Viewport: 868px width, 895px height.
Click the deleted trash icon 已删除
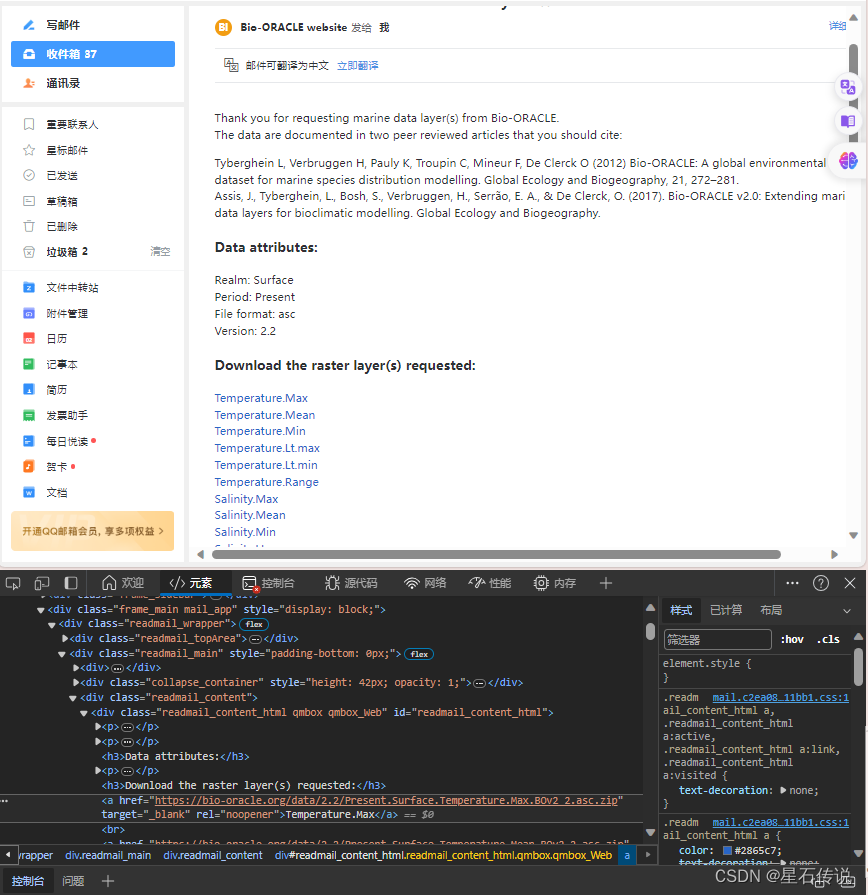click(x=29, y=226)
